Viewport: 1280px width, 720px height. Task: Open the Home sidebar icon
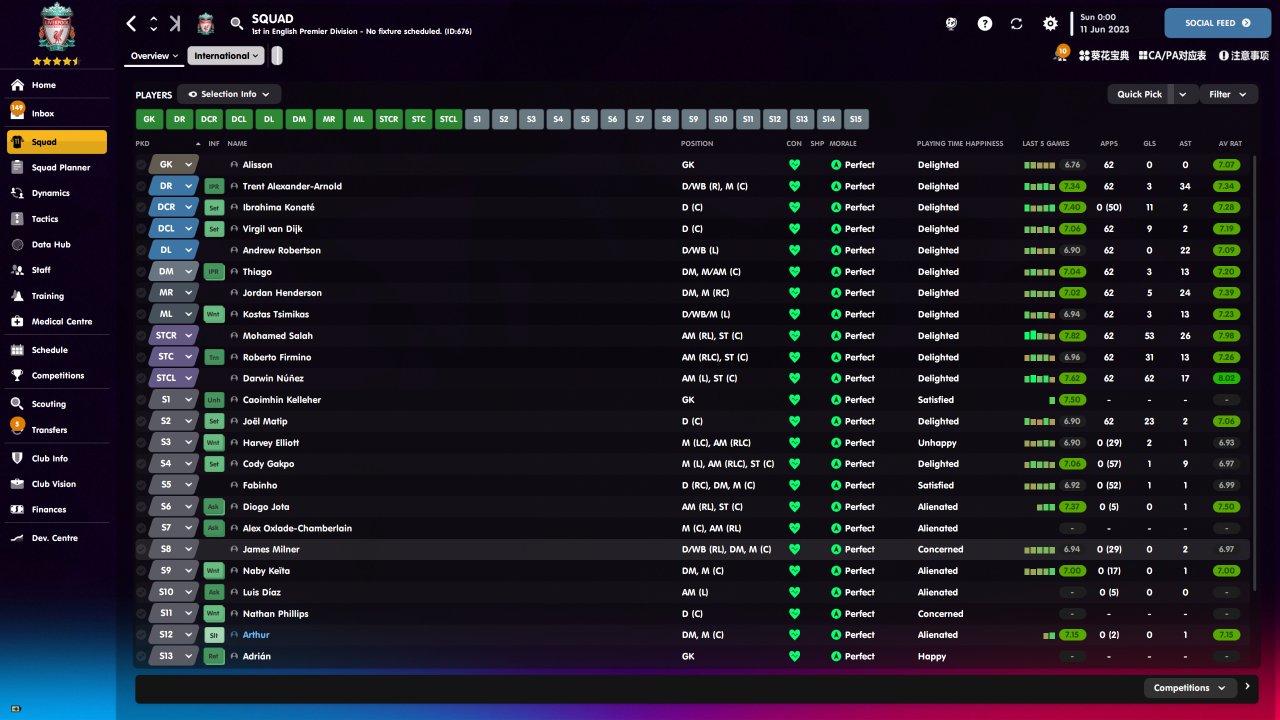17,85
